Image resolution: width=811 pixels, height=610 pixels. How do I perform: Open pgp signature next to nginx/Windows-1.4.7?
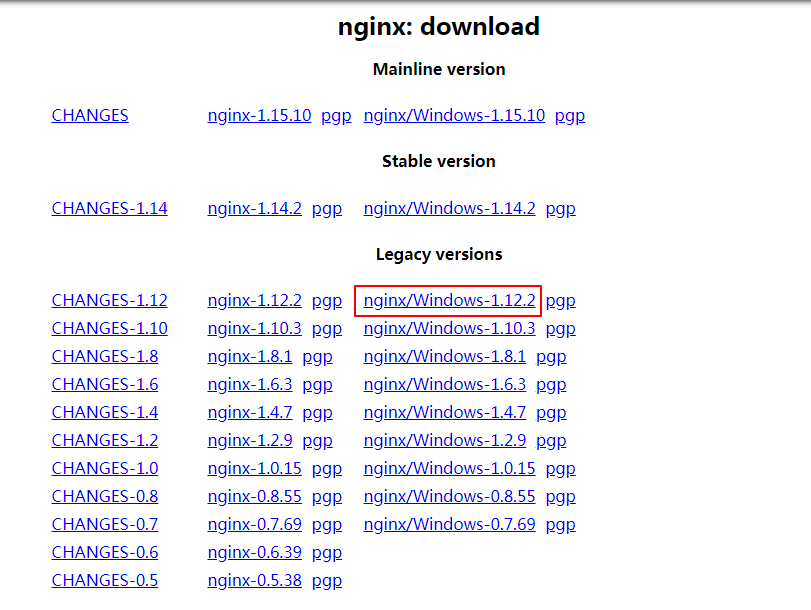pyautogui.click(x=551, y=413)
